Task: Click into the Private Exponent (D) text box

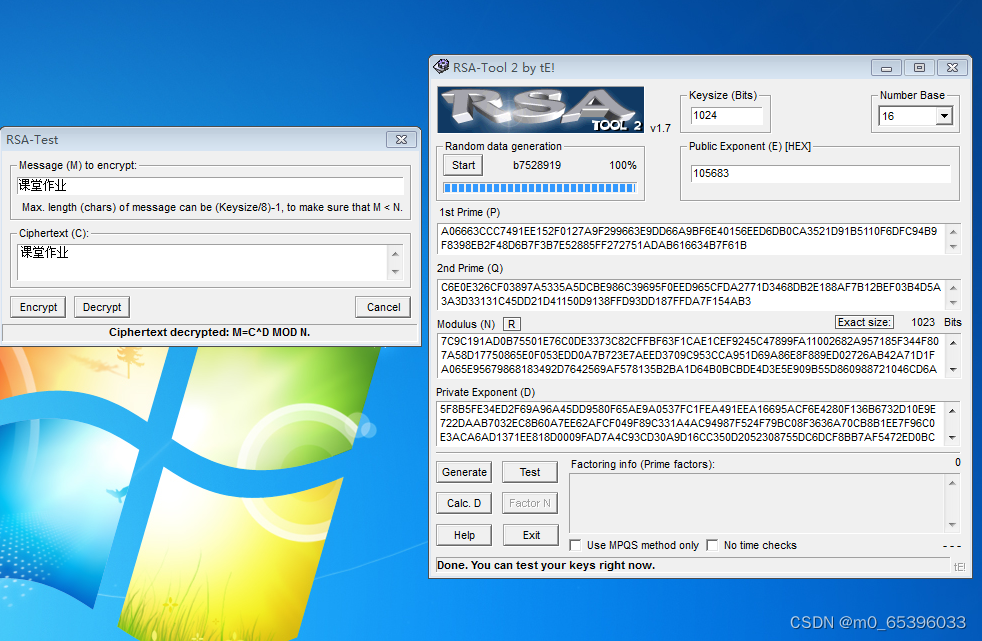Action: 691,423
